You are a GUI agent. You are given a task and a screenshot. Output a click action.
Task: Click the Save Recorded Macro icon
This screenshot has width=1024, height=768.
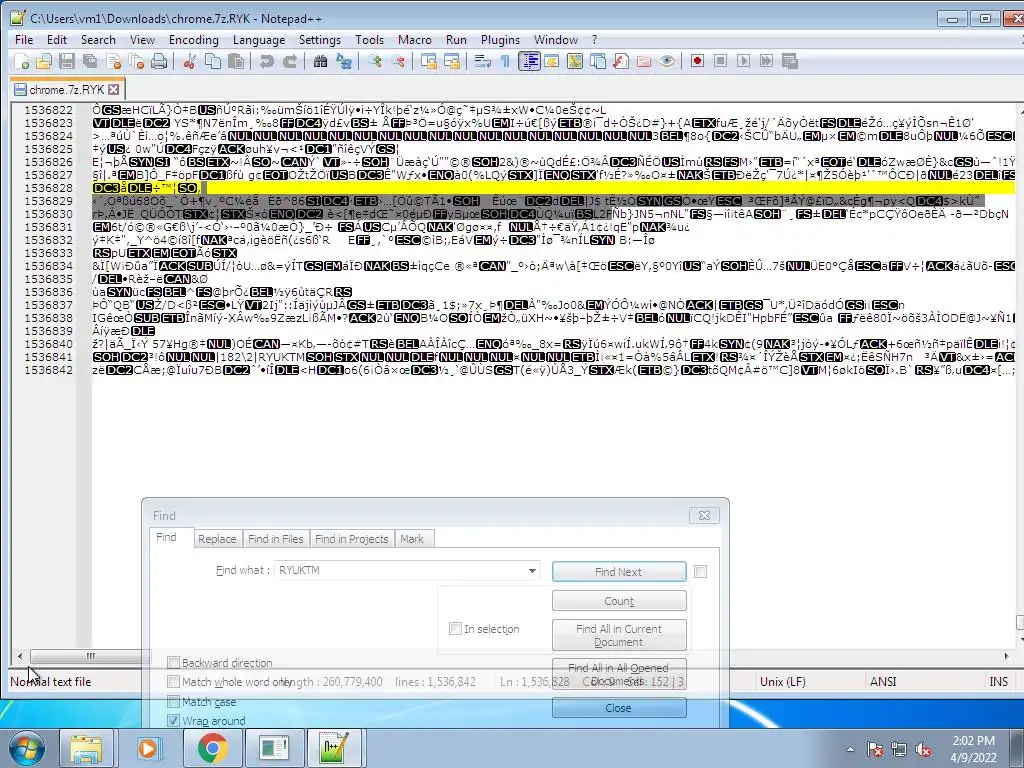(790, 61)
